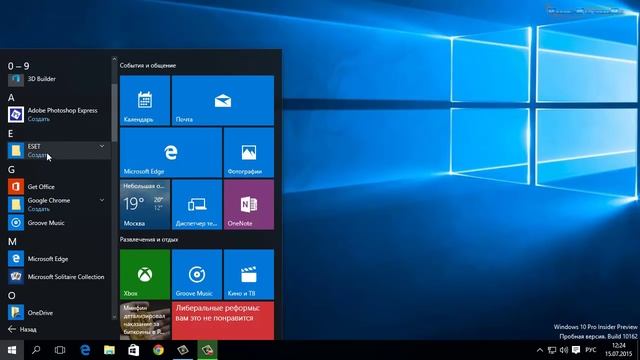
Task: Click the letter A section header
Action: [11, 98]
